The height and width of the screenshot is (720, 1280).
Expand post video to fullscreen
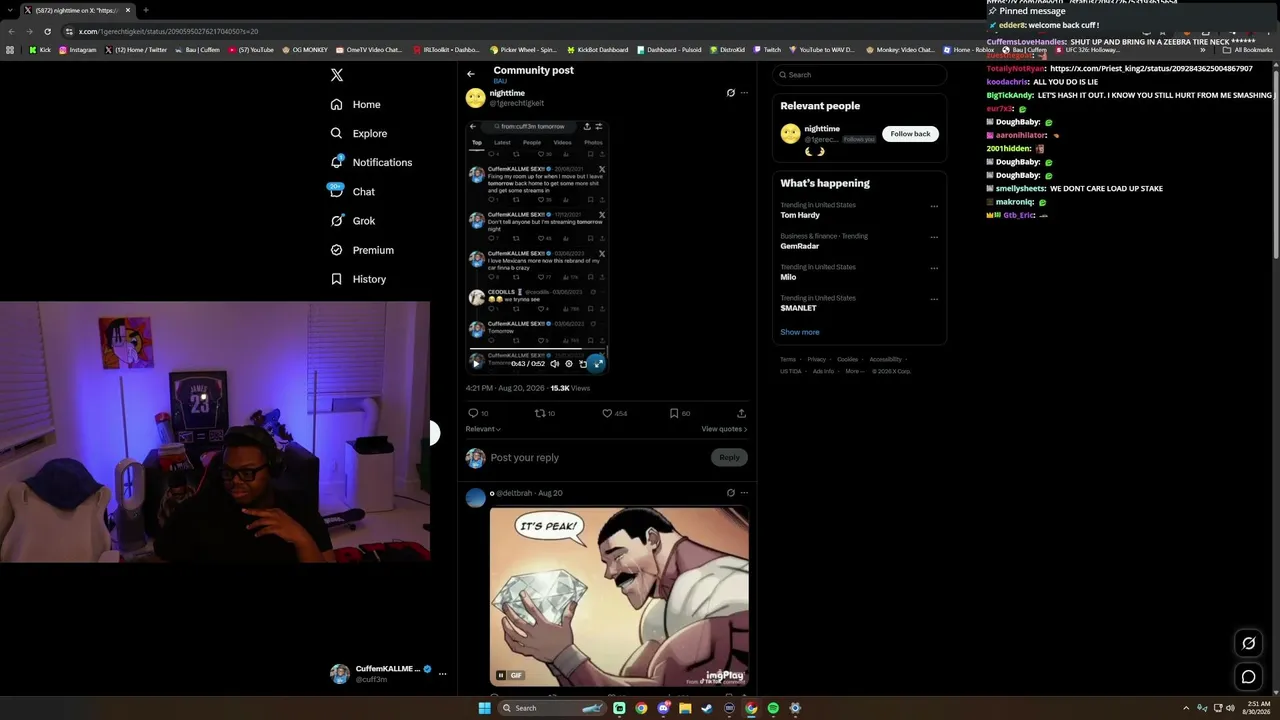point(597,363)
